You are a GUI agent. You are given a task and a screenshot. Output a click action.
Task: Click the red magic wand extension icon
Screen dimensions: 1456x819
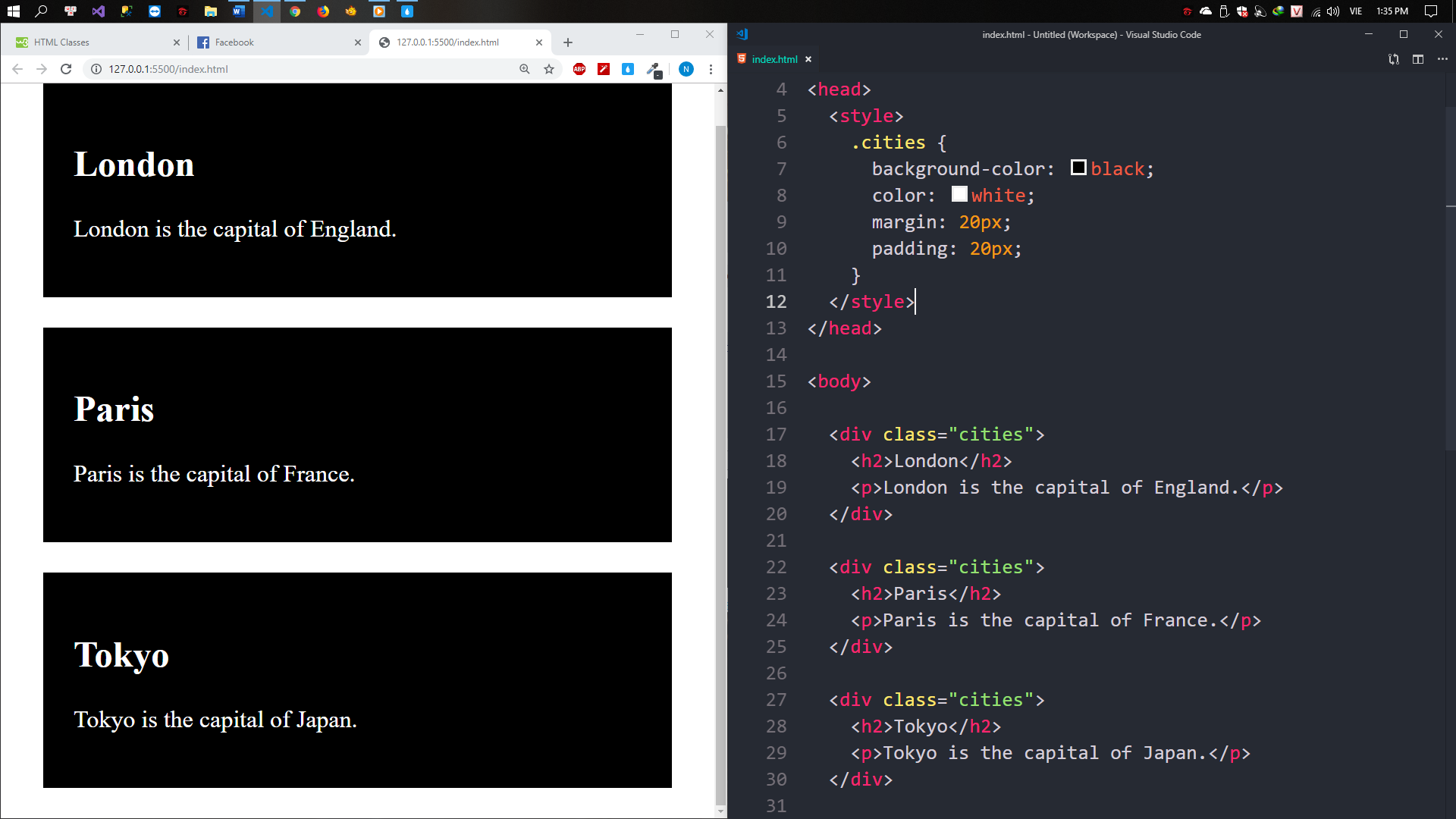click(604, 69)
